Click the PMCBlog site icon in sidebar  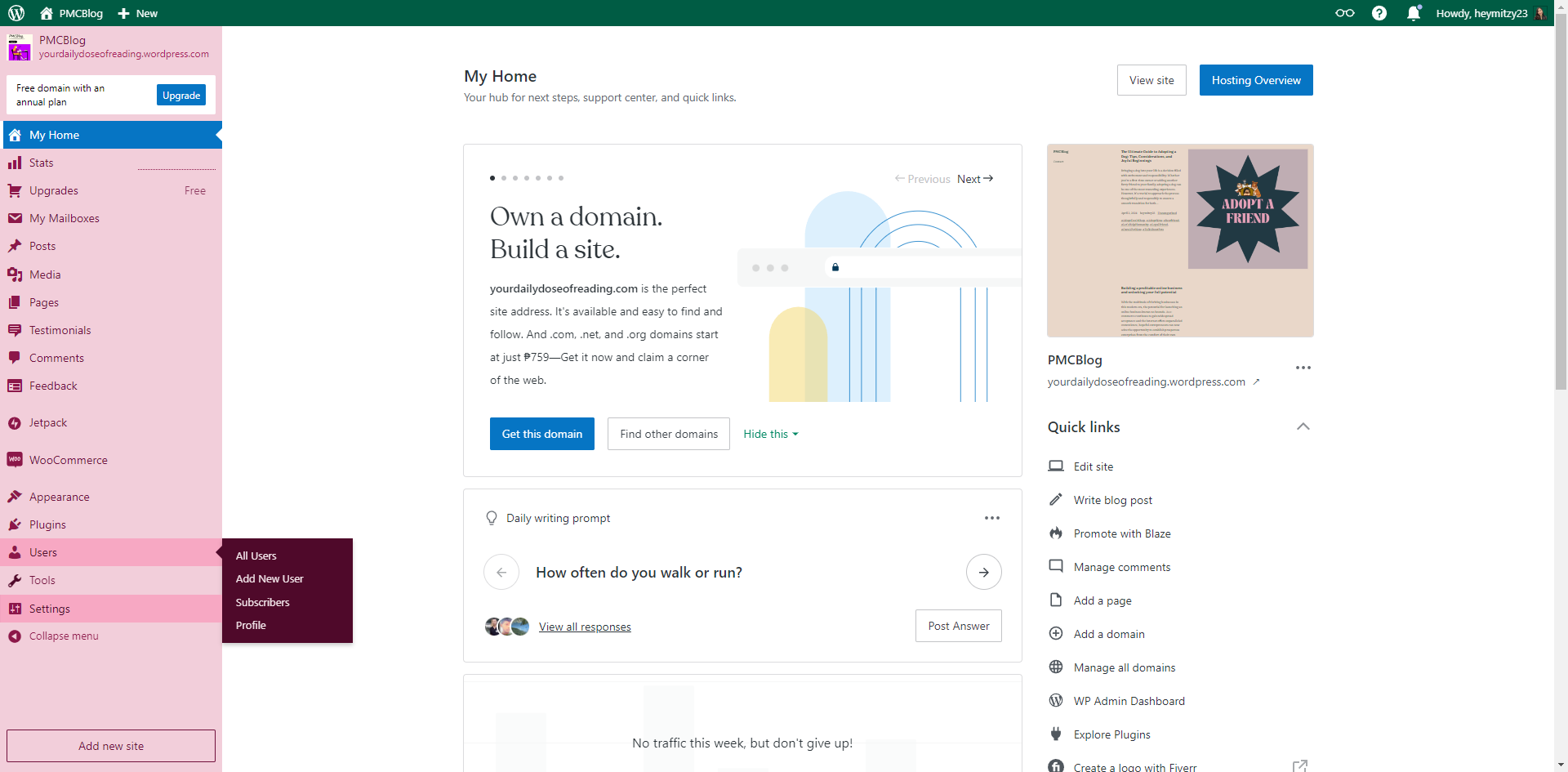tap(20, 47)
